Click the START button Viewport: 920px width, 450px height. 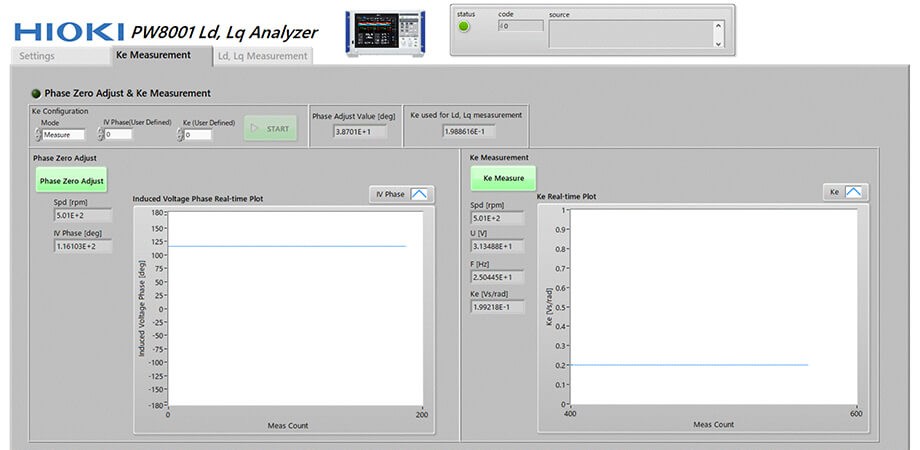[270, 128]
